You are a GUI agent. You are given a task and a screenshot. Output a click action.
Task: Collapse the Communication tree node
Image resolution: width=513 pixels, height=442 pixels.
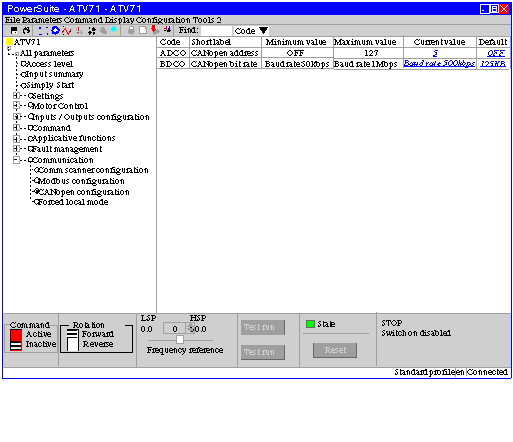pyautogui.click(x=16, y=160)
